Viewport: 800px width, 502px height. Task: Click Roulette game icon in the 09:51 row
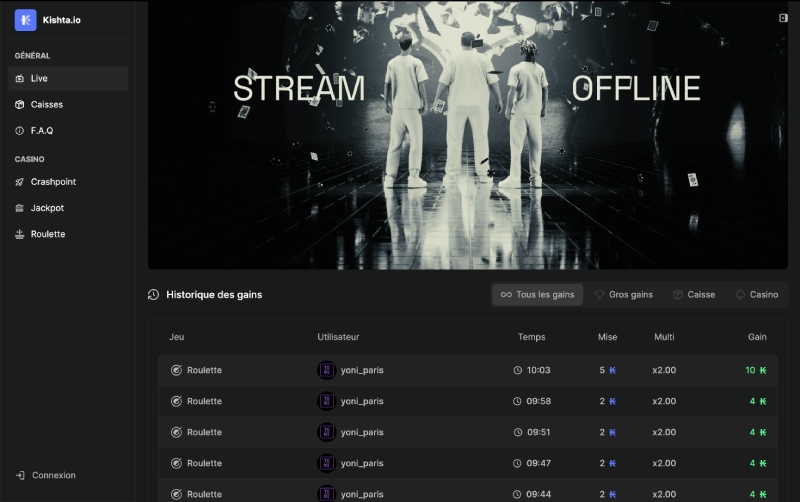click(176, 432)
